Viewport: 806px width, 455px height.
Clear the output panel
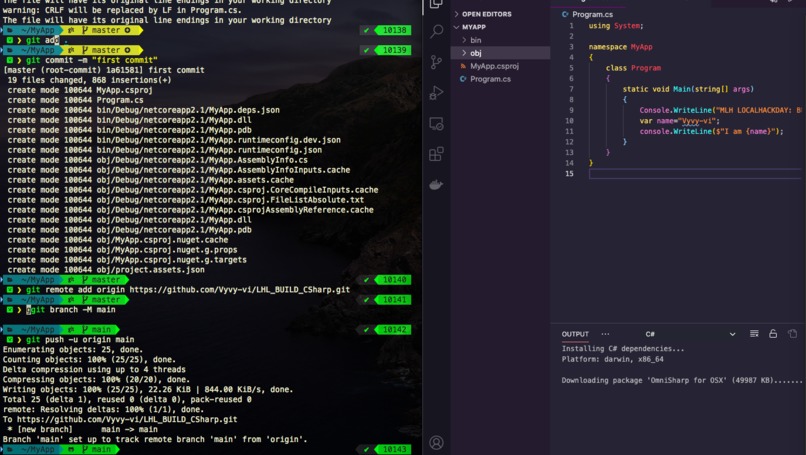(754, 334)
